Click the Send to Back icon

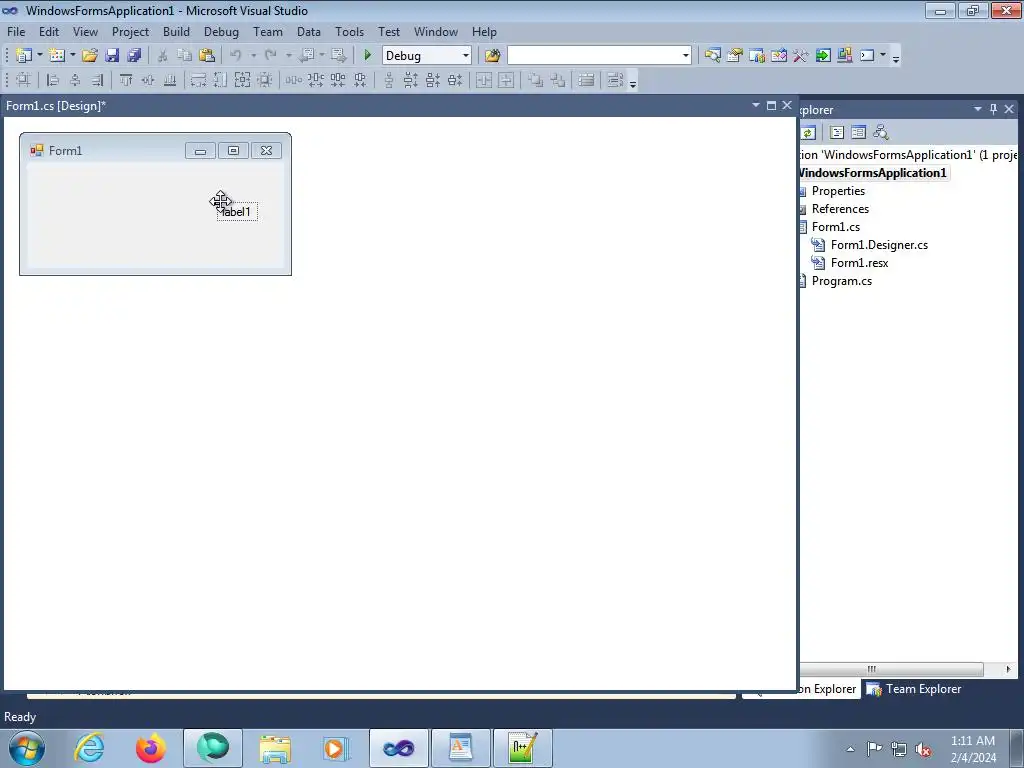(x=558, y=80)
